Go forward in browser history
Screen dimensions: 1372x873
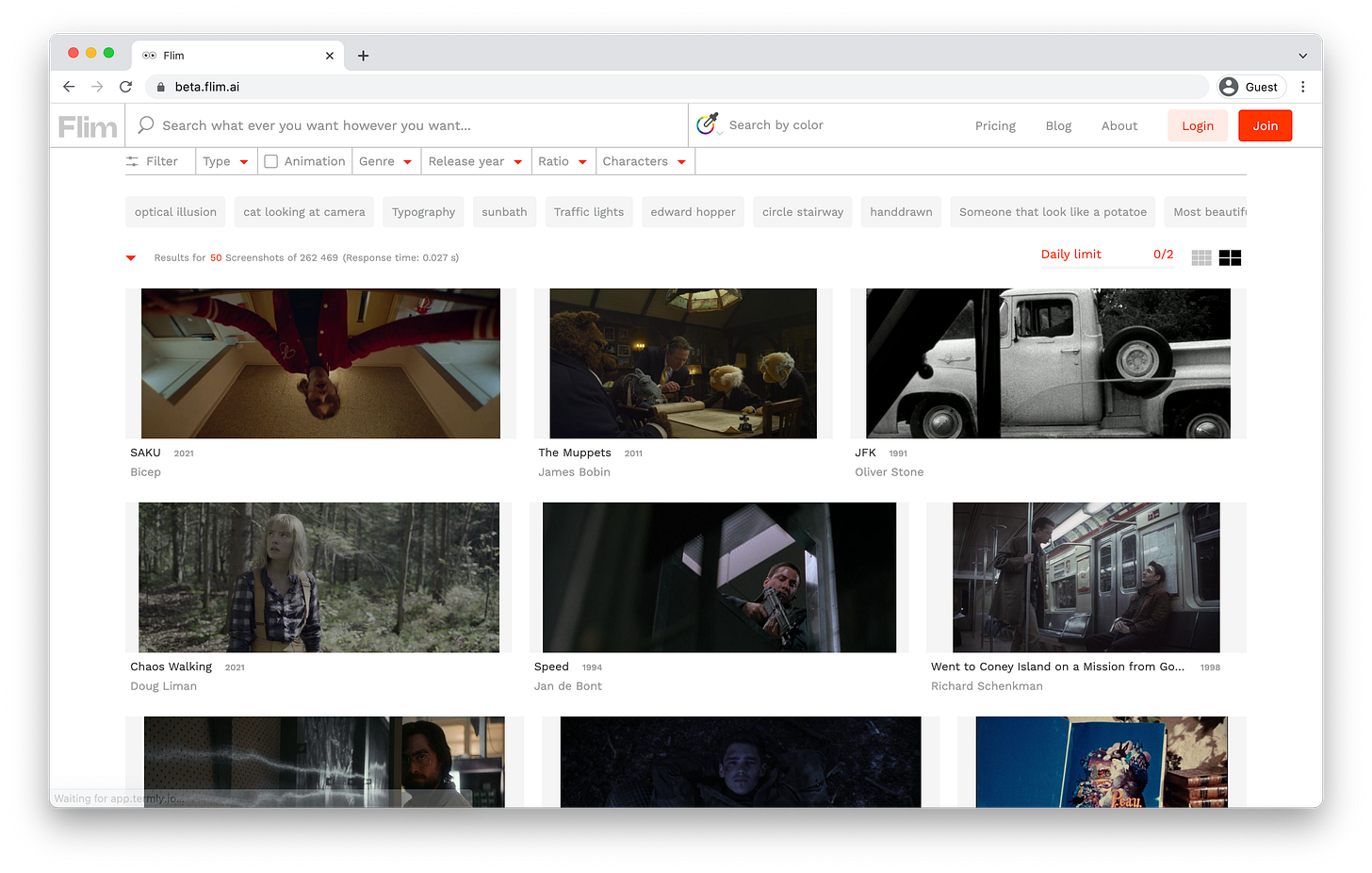point(97,87)
